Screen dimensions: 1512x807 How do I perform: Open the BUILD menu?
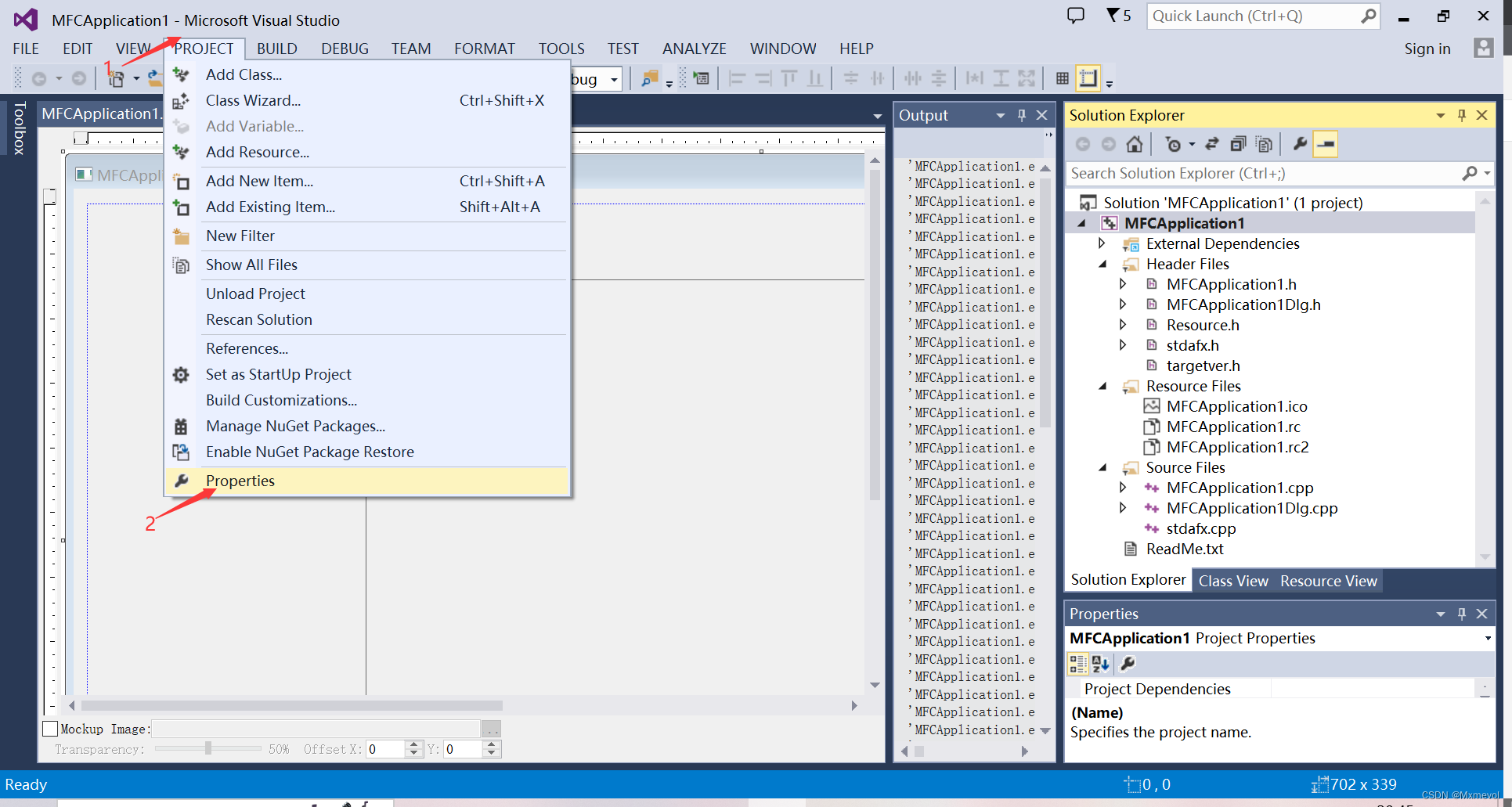277,49
